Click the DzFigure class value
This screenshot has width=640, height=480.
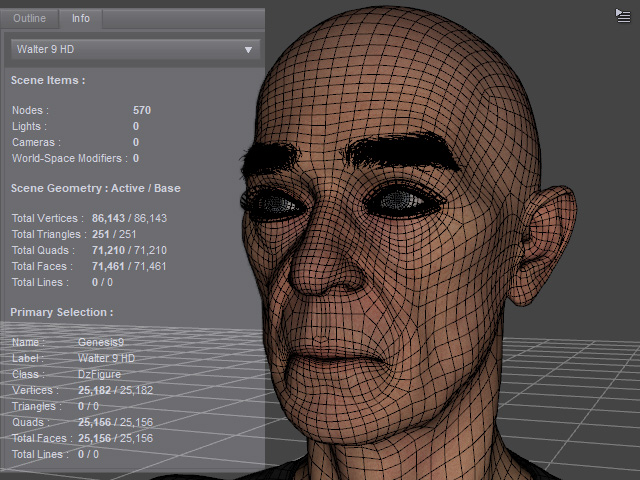(x=99, y=374)
